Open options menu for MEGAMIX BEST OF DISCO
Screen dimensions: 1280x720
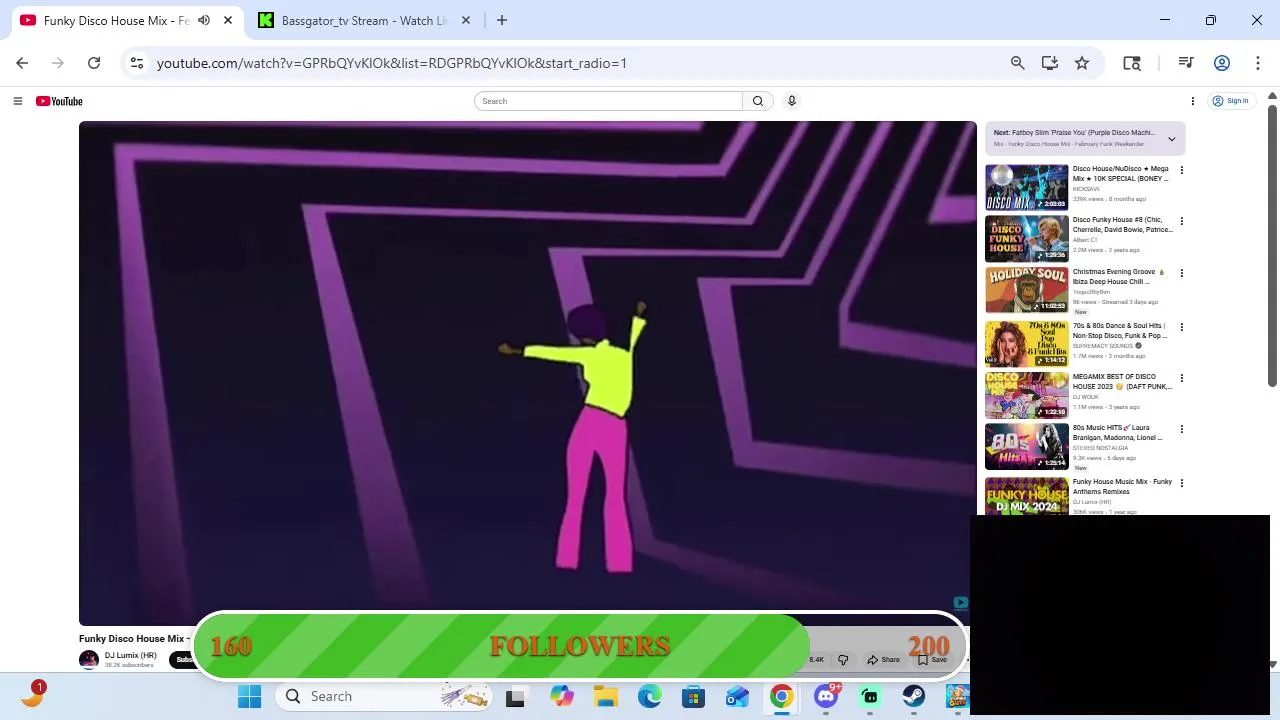click(x=1181, y=378)
